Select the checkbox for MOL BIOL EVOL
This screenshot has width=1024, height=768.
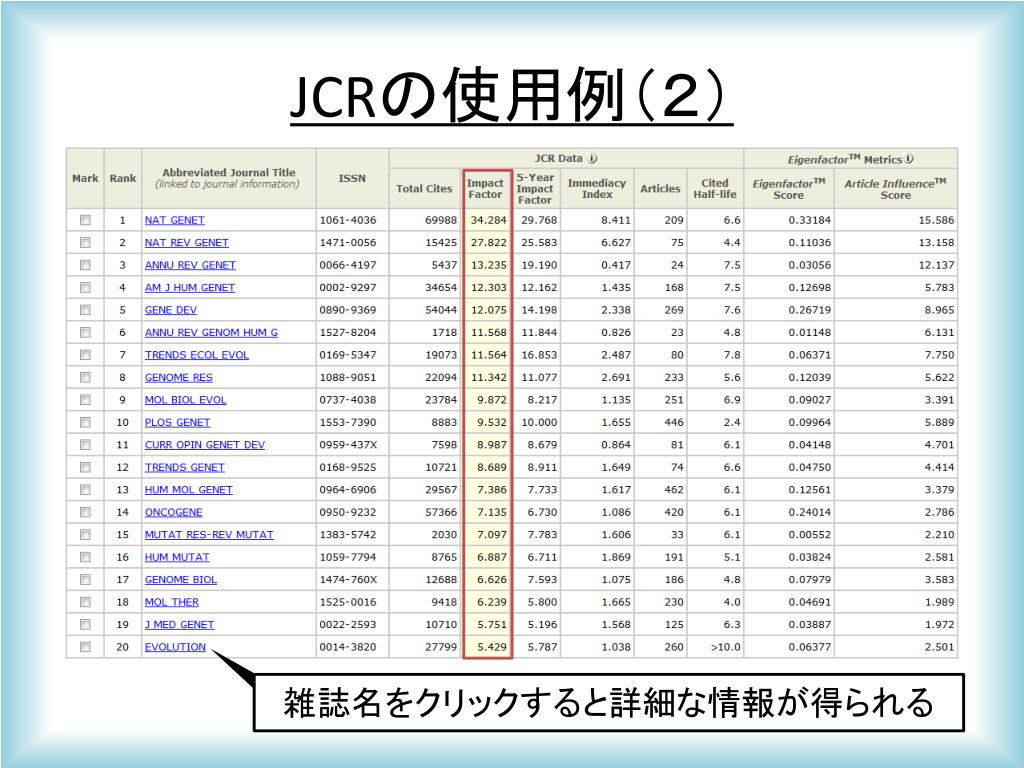[x=85, y=400]
